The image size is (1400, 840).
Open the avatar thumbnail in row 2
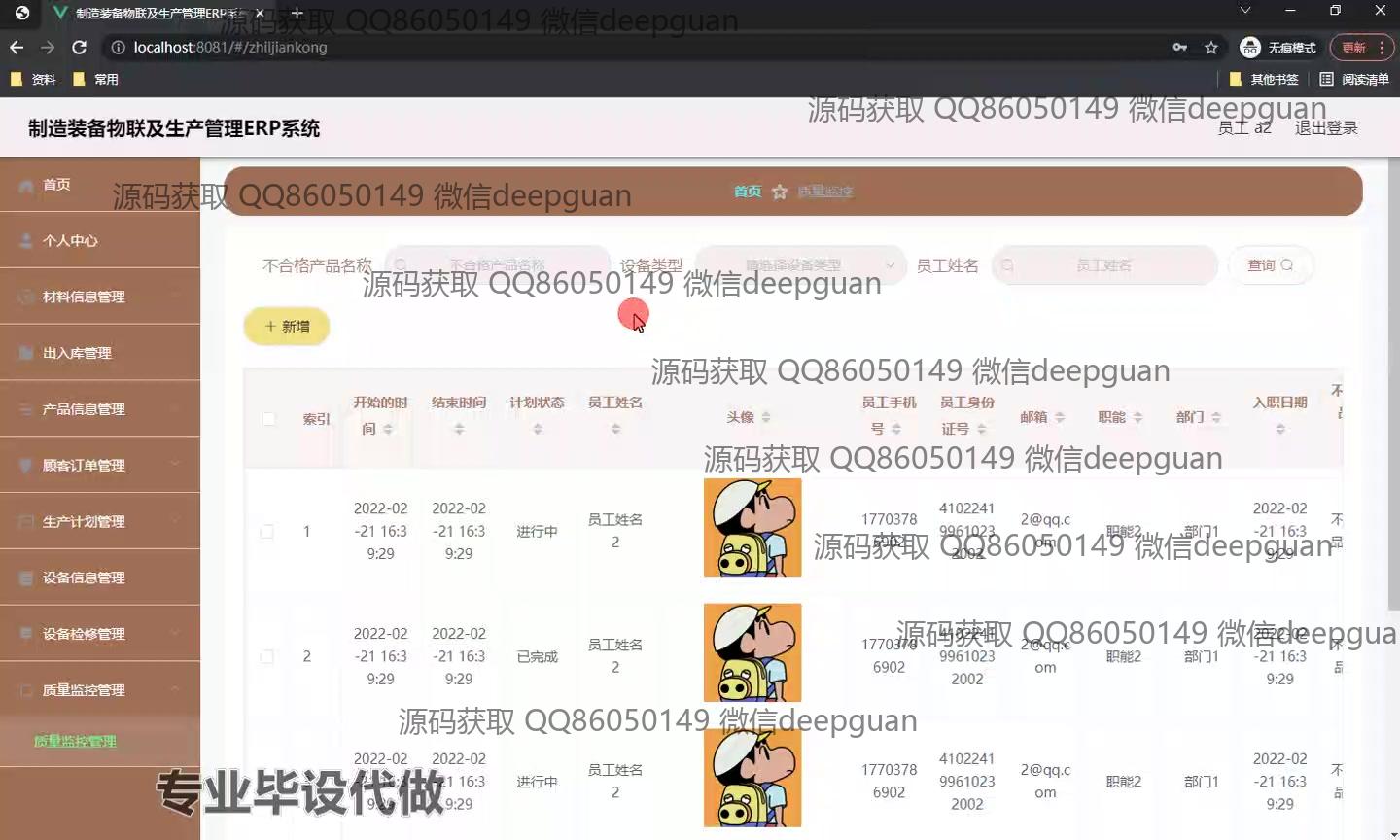(752, 652)
